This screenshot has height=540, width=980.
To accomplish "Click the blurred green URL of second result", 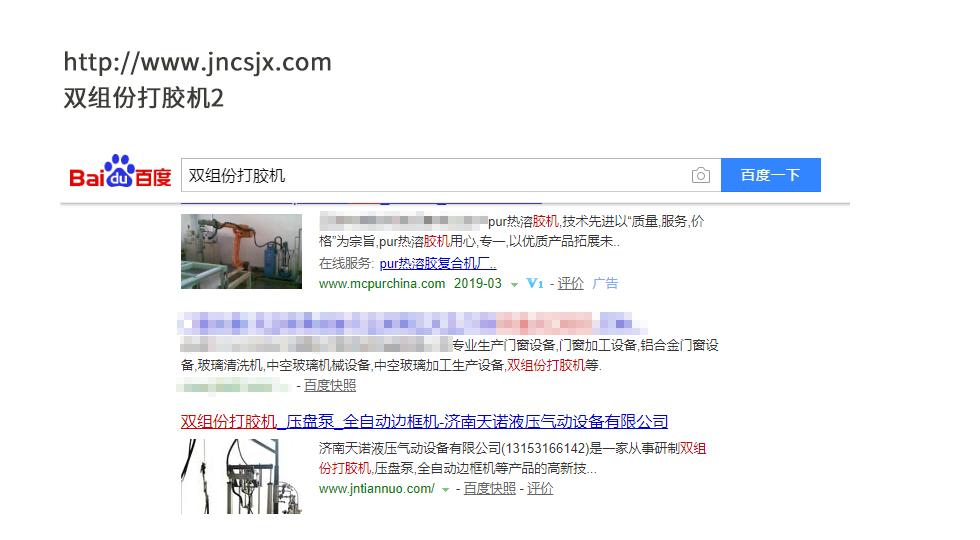I will tap(234, 387).
